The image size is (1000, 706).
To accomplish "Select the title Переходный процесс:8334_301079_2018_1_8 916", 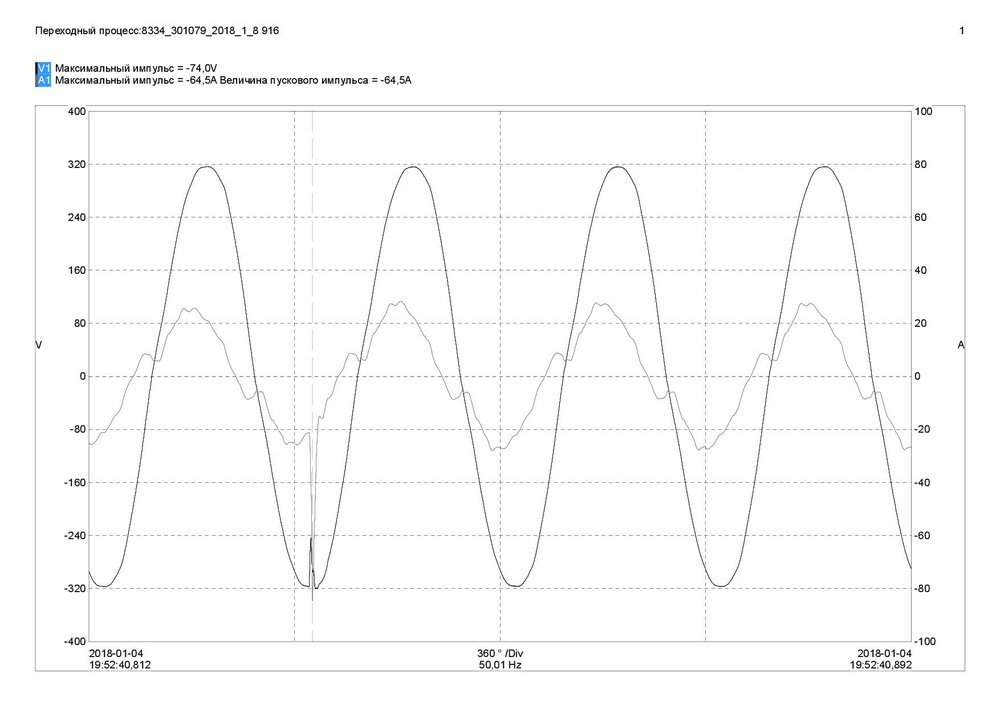I will tap(156, 31).
